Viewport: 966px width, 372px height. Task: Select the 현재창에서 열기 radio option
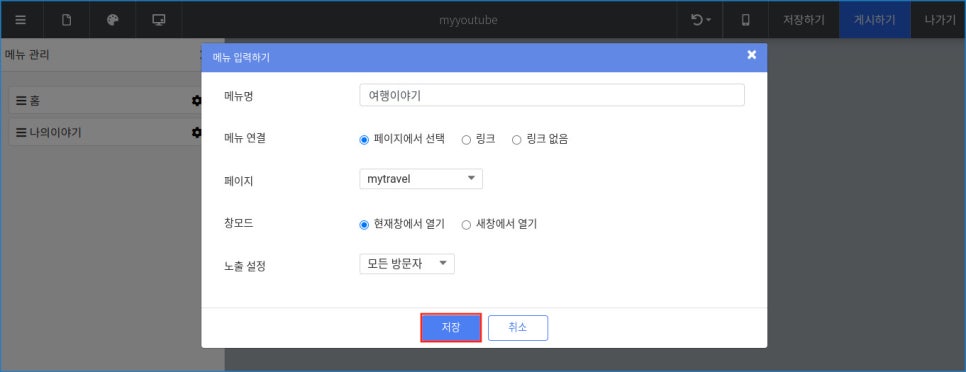pos(363,224)
